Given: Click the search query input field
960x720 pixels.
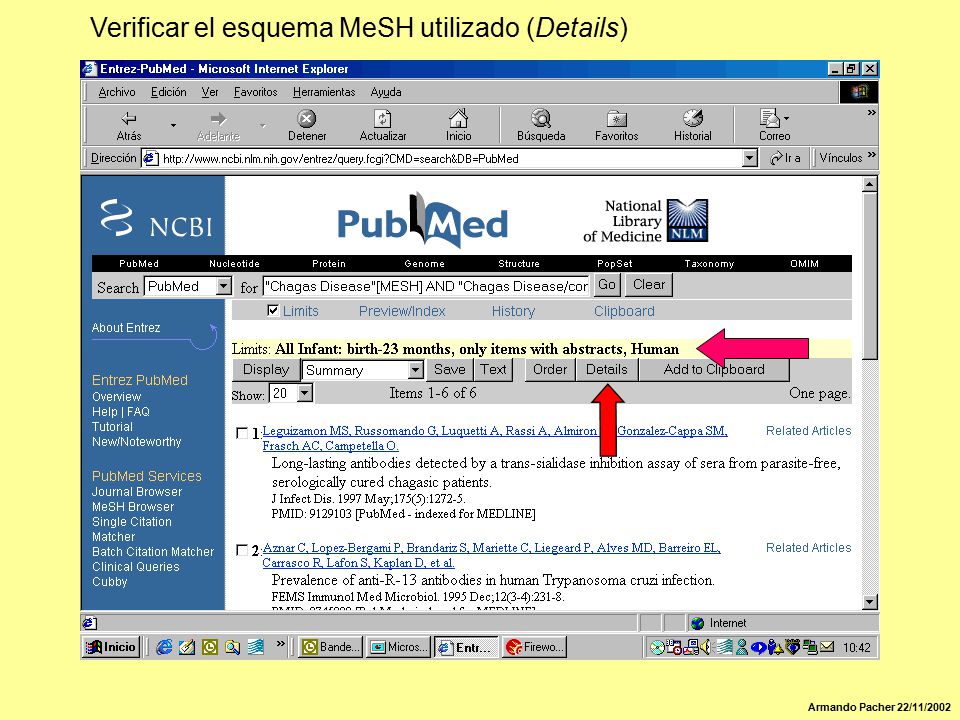Looking at the screenshot, I should coord(426,286).
